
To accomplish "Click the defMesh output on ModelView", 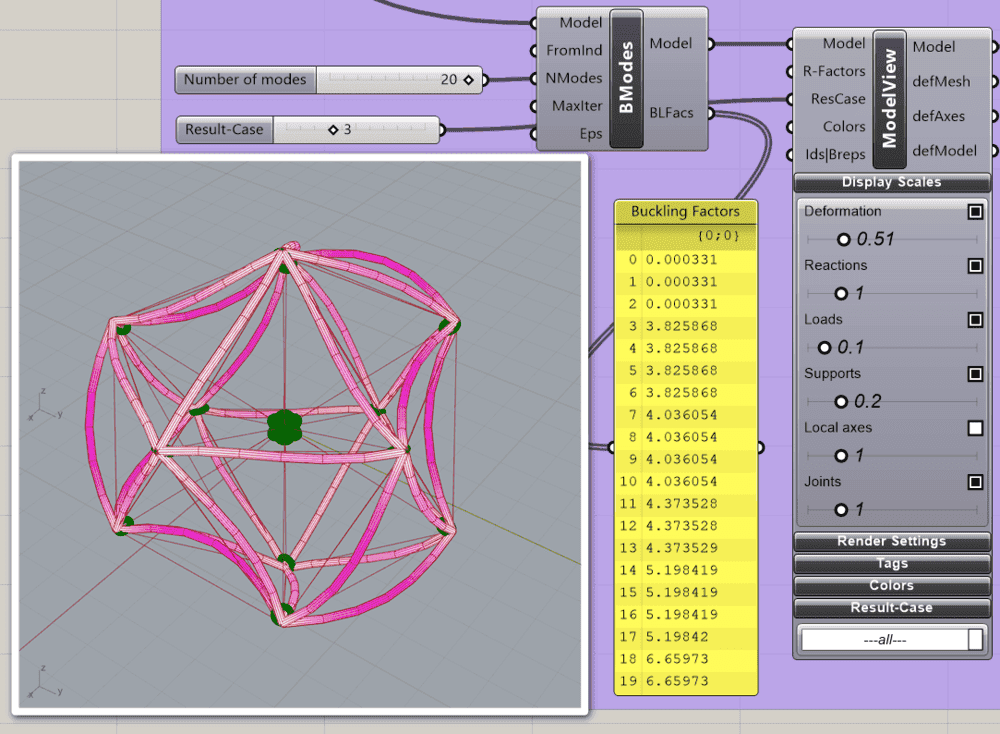I will pyautogui.click(x=992, y=81).
